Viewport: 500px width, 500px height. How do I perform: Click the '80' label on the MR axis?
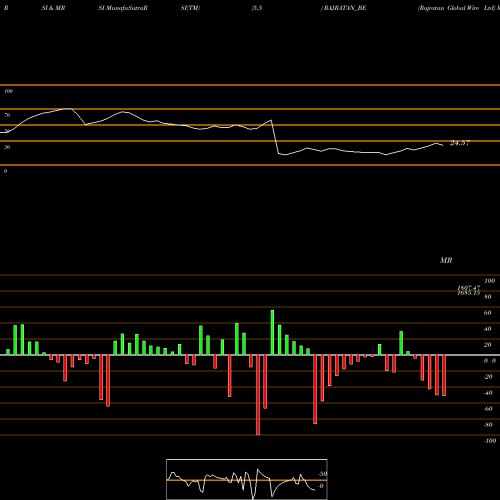pyautogui.click(x=488, y=297)
